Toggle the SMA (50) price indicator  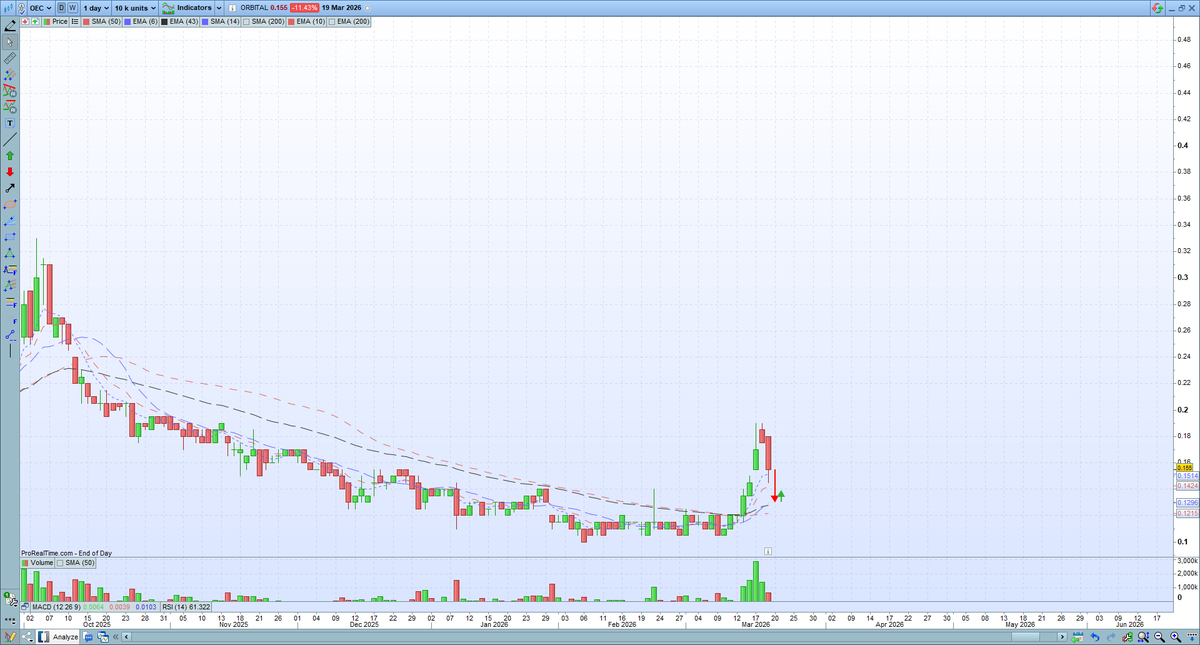pyautogui.click(x=102, y=22)
